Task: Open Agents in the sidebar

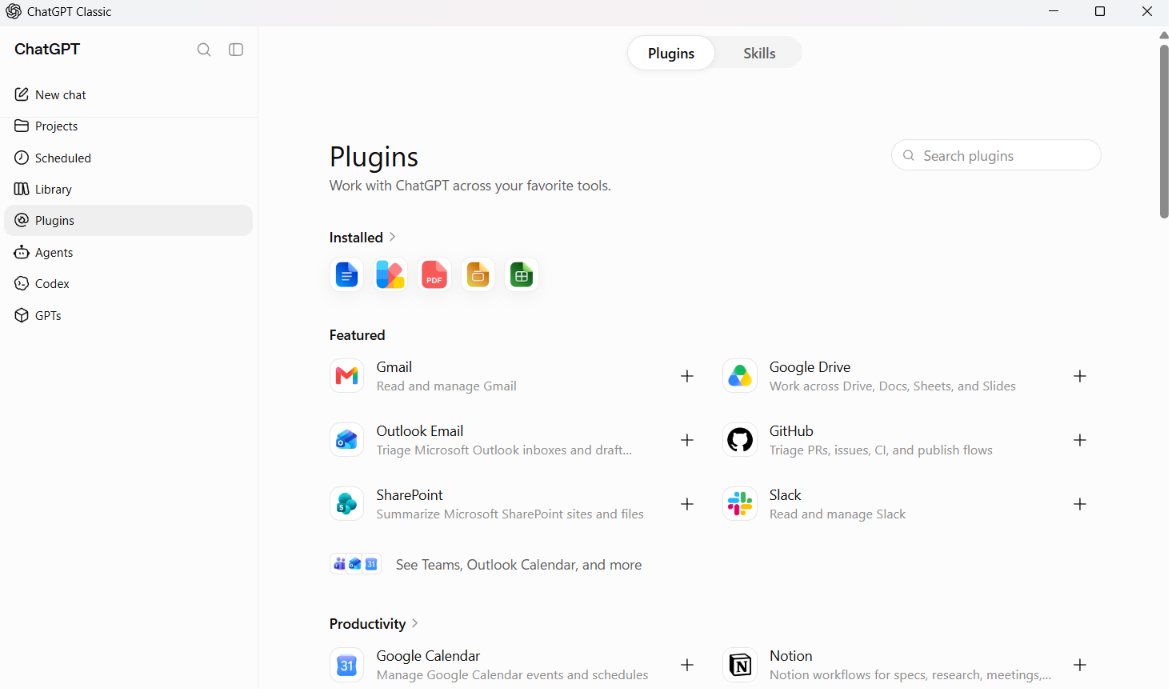Action: [128, 252]
